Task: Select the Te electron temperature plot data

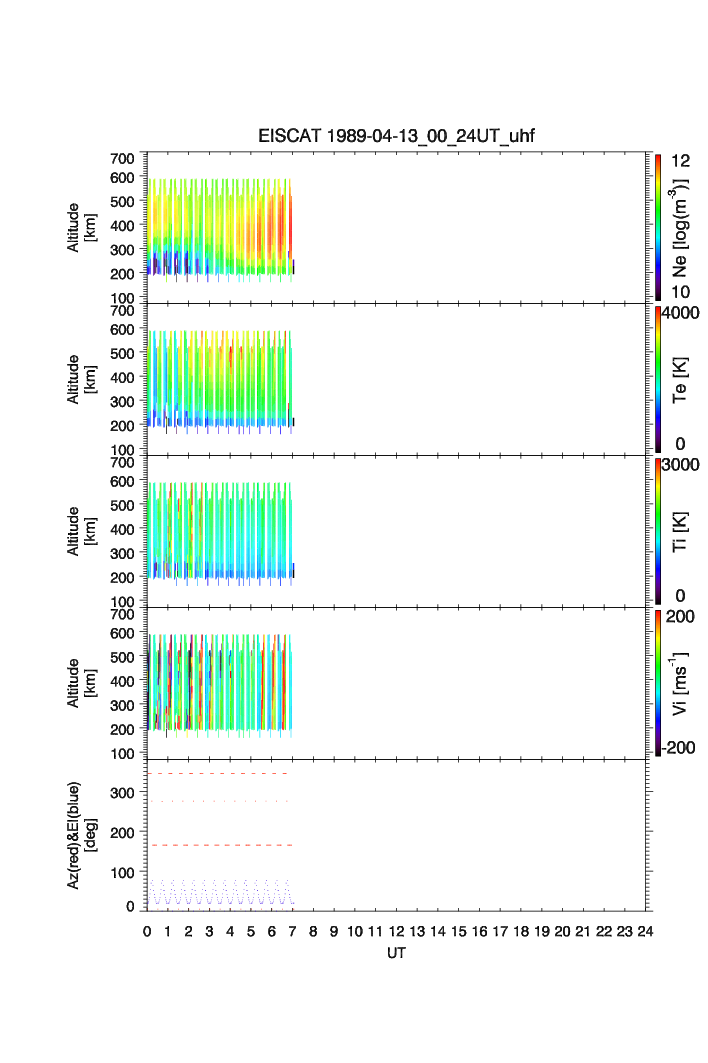Action: click(220, 380)
